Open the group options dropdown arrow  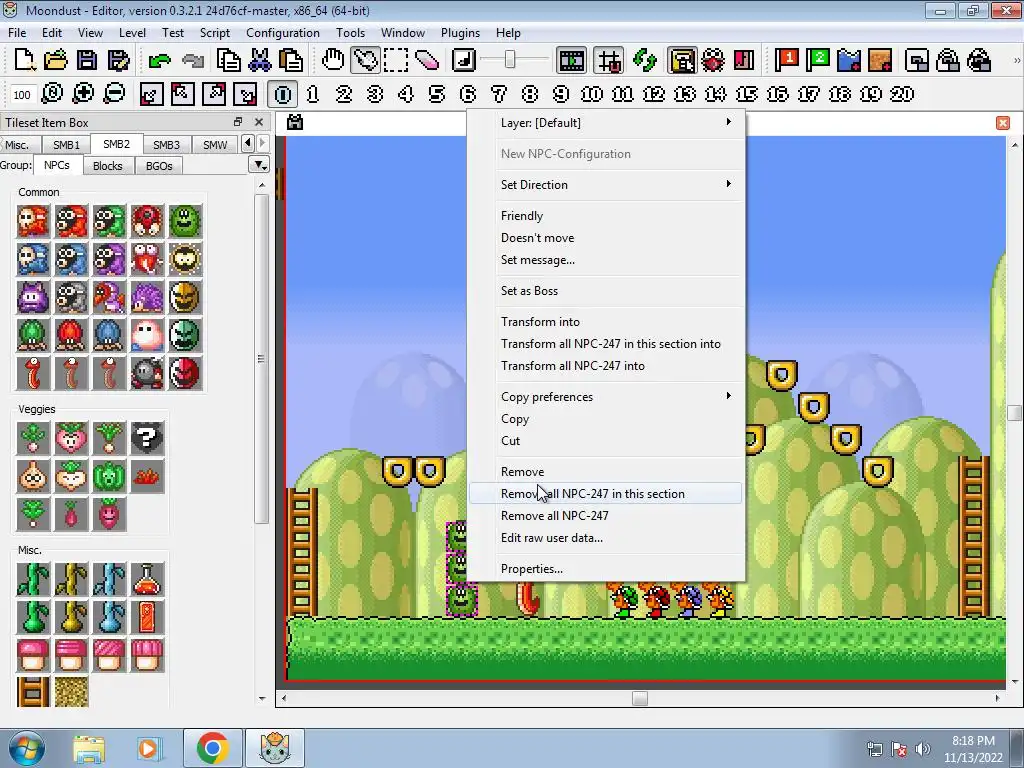(259, 165)
